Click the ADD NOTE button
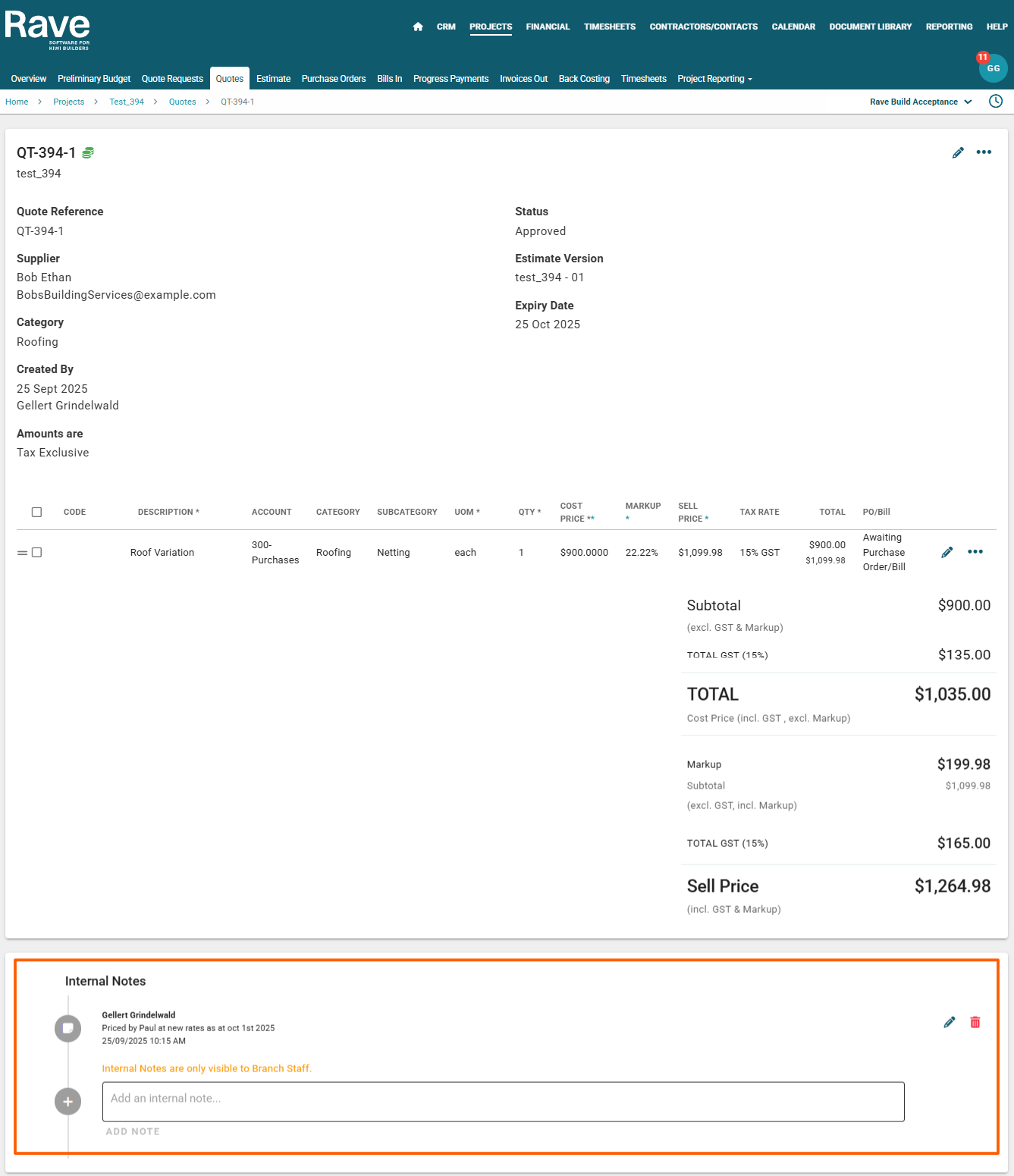This screenshot has height=1176, width=1014. point(133,1131)
